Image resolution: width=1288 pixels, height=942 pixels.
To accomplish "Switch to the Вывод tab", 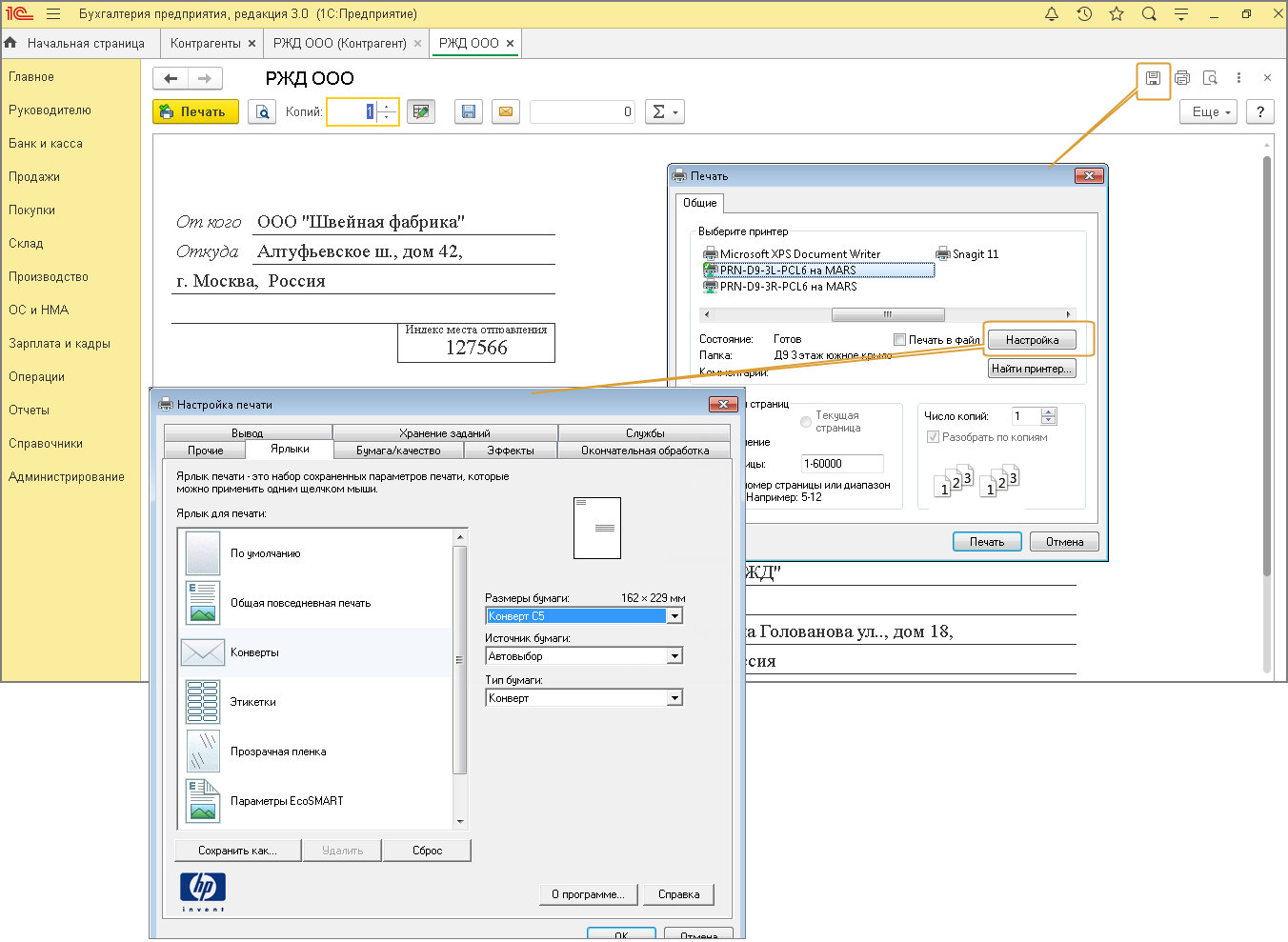I will coord(248,433).
